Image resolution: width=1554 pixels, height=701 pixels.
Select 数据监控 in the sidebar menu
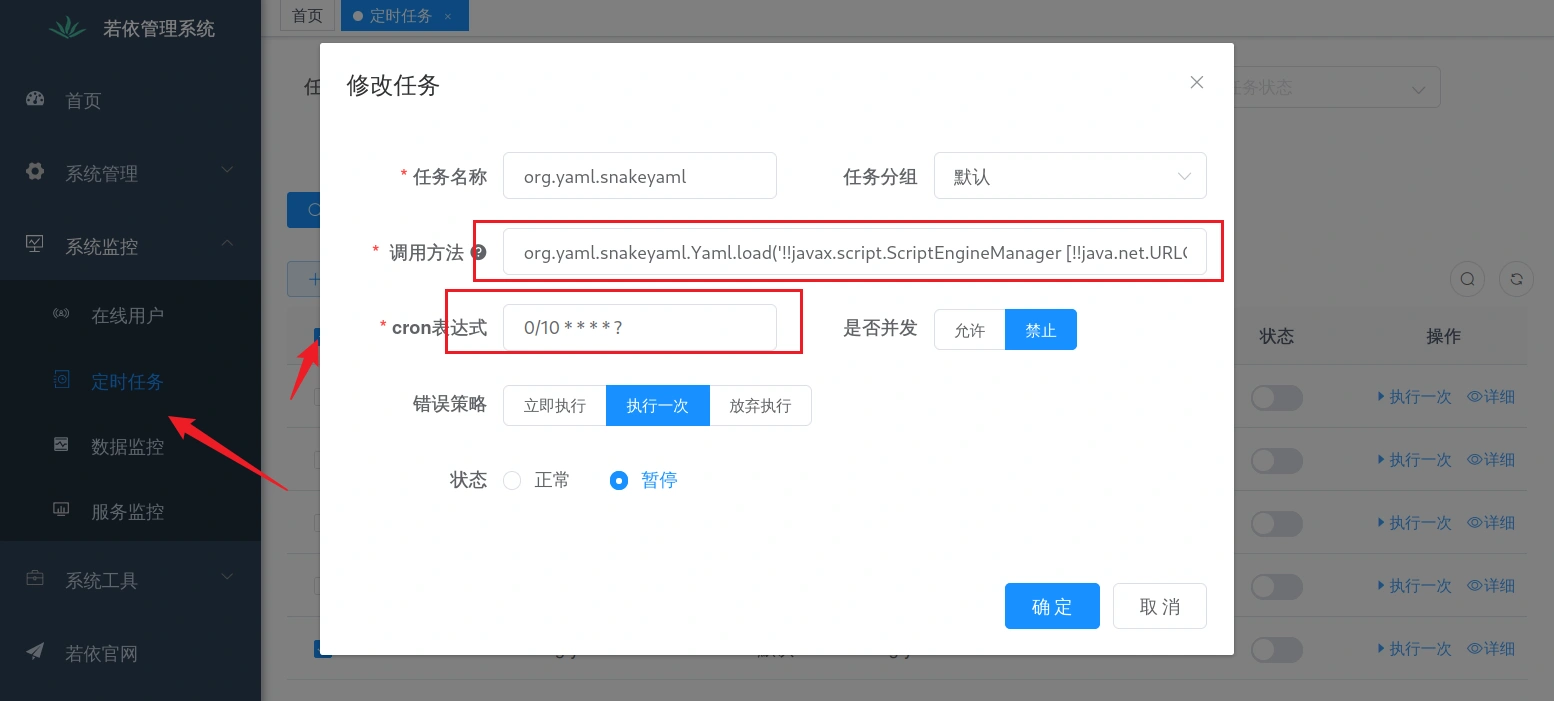click(x=126, y=447)
